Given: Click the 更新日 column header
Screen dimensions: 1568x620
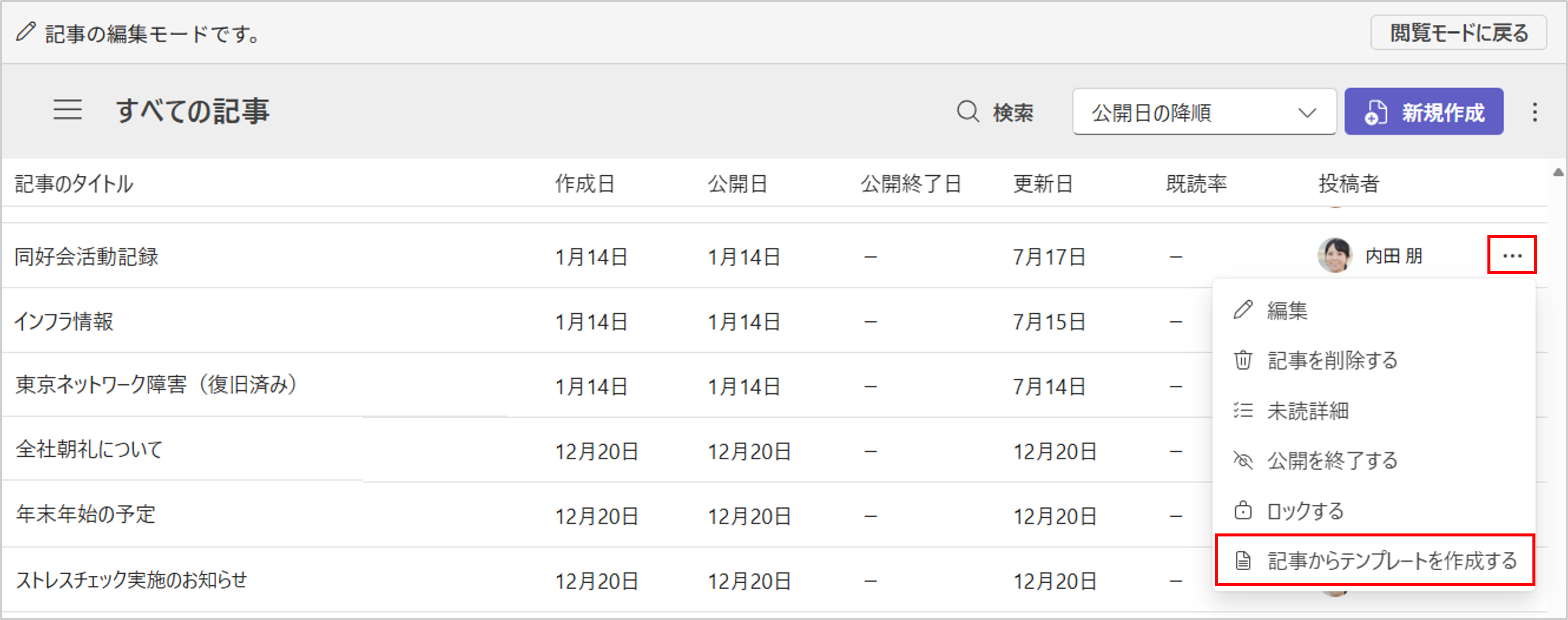Looking at the screenshot, I should 1043,184.
